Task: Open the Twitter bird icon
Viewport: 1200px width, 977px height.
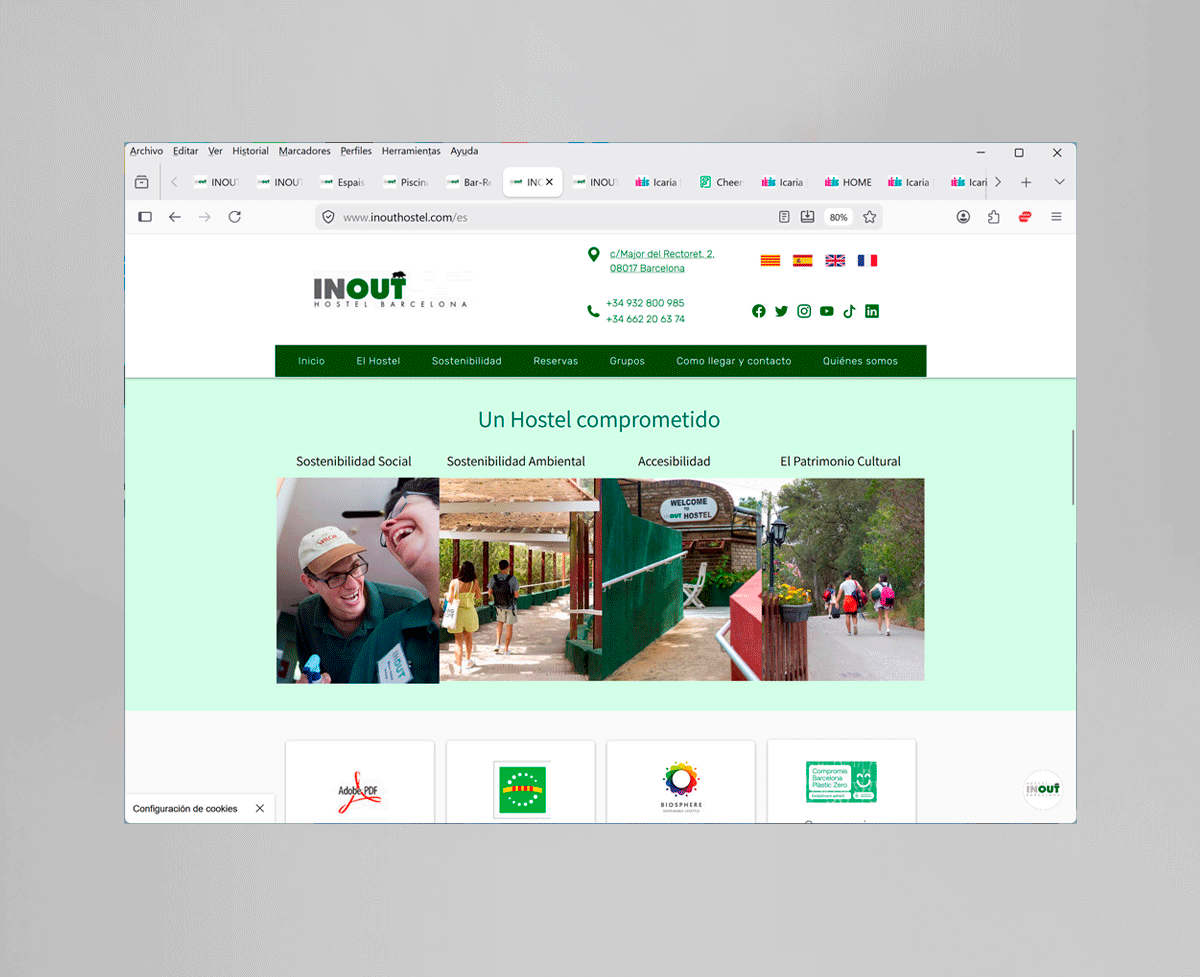Action: click(x=782, y=311)
